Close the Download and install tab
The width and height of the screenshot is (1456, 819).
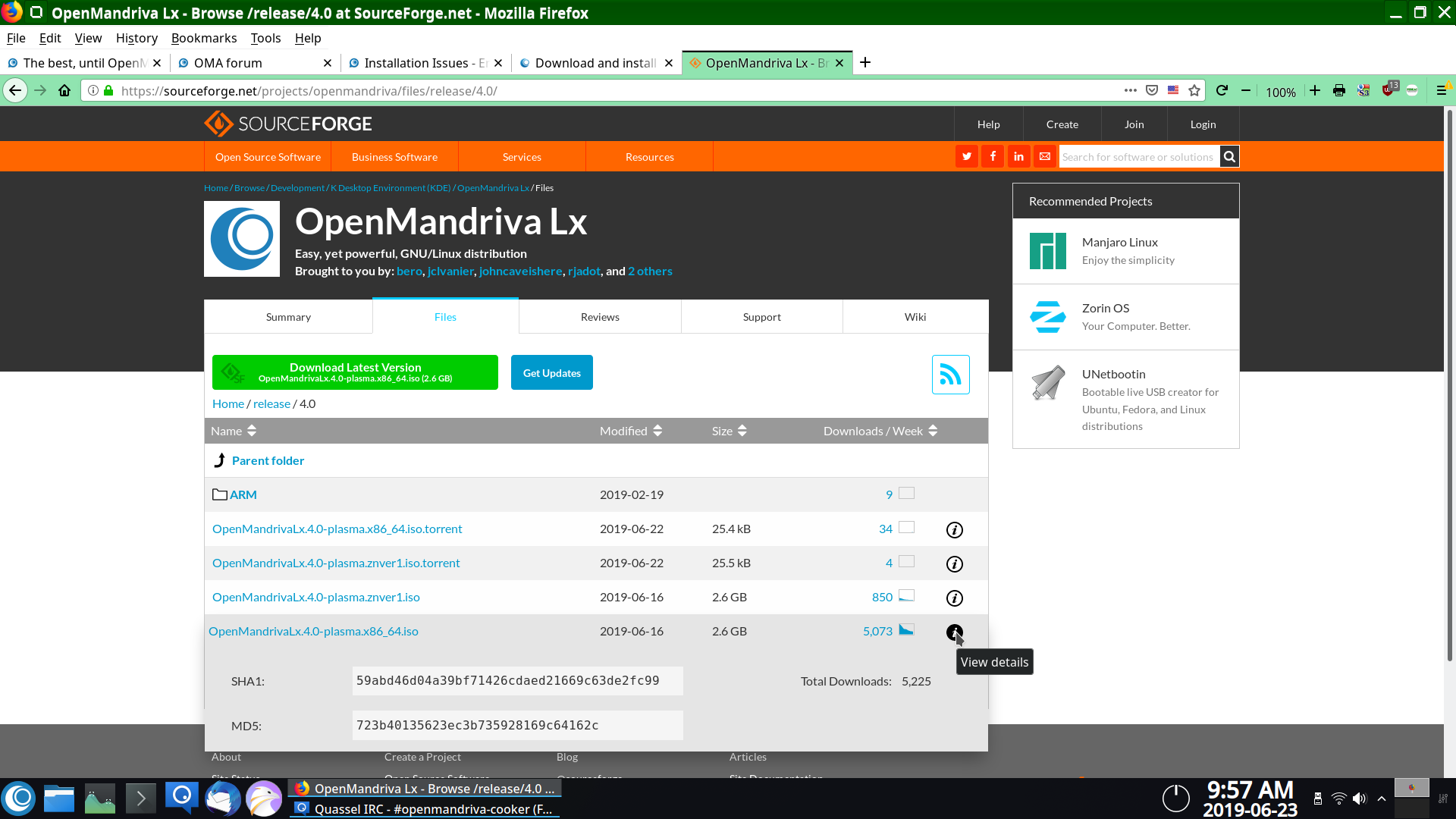pyautogui.click(x=669, y=63)
